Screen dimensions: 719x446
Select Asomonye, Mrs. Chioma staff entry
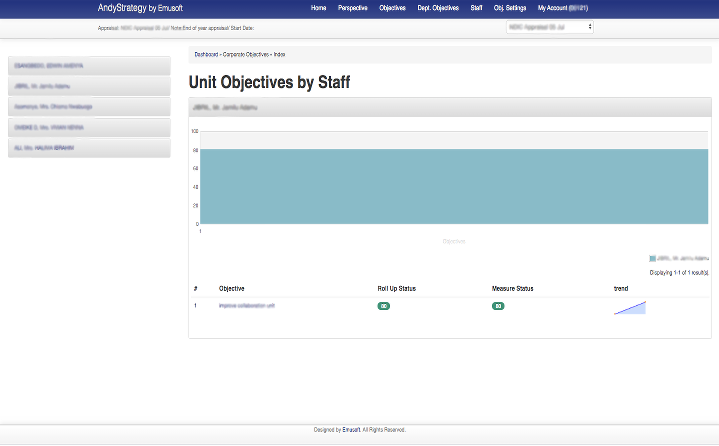[89, 107]
